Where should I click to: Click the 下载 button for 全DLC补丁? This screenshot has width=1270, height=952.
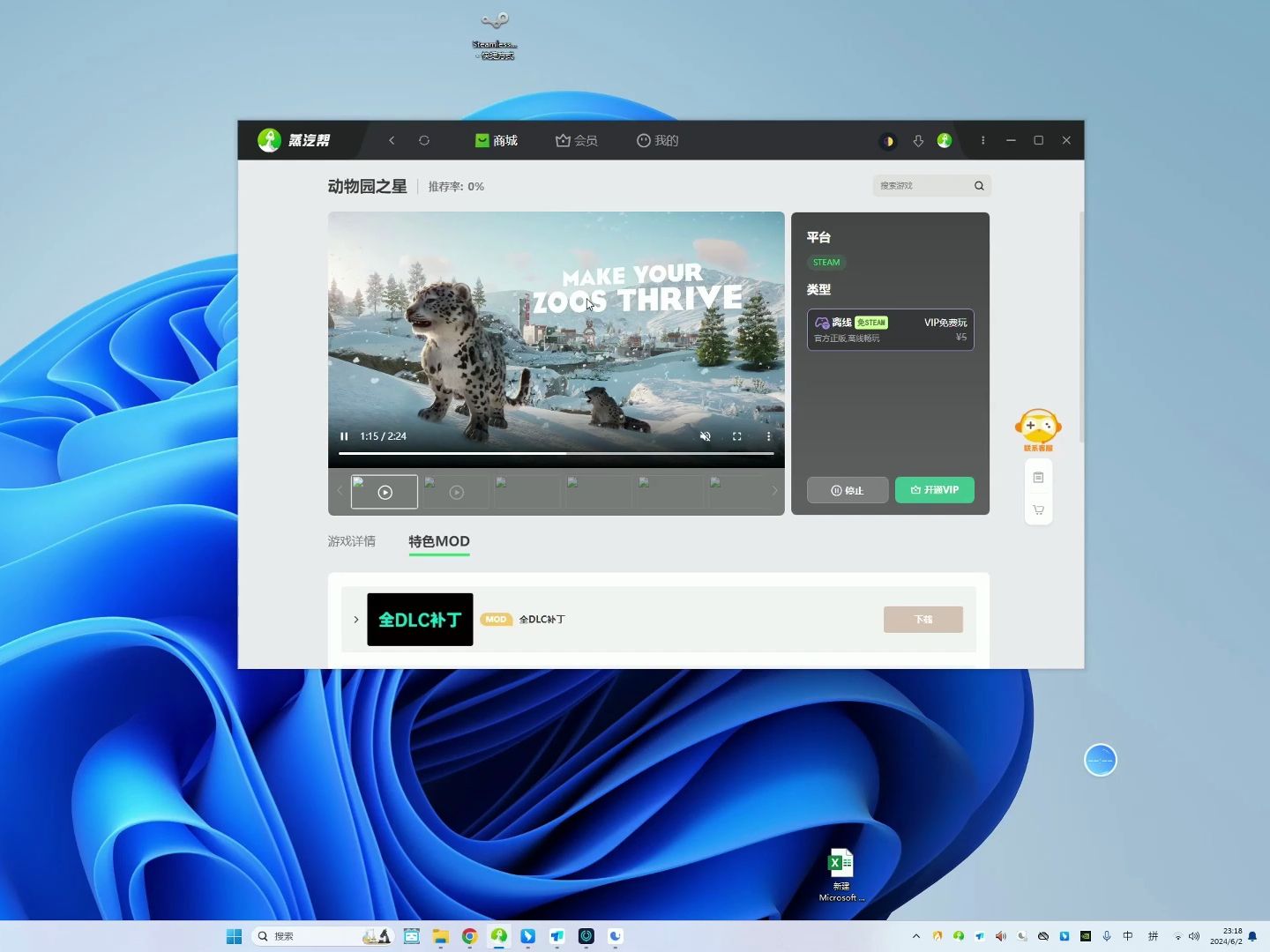click(x=923, y=620)
